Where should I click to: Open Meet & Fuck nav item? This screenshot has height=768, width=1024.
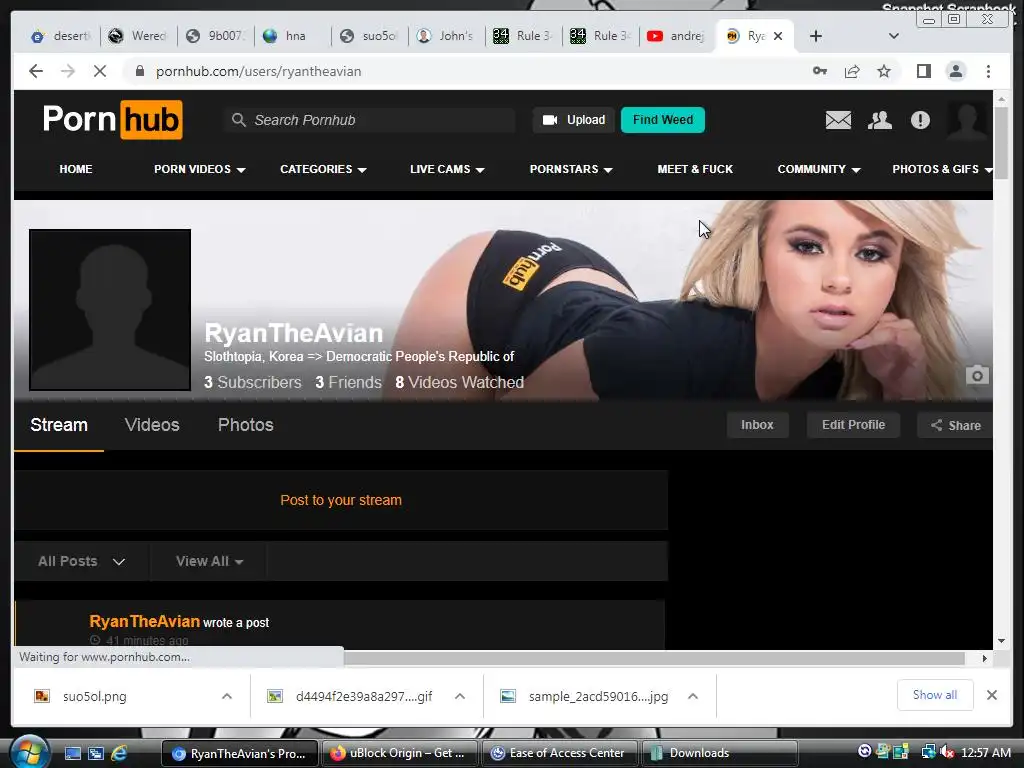[695, 169]
